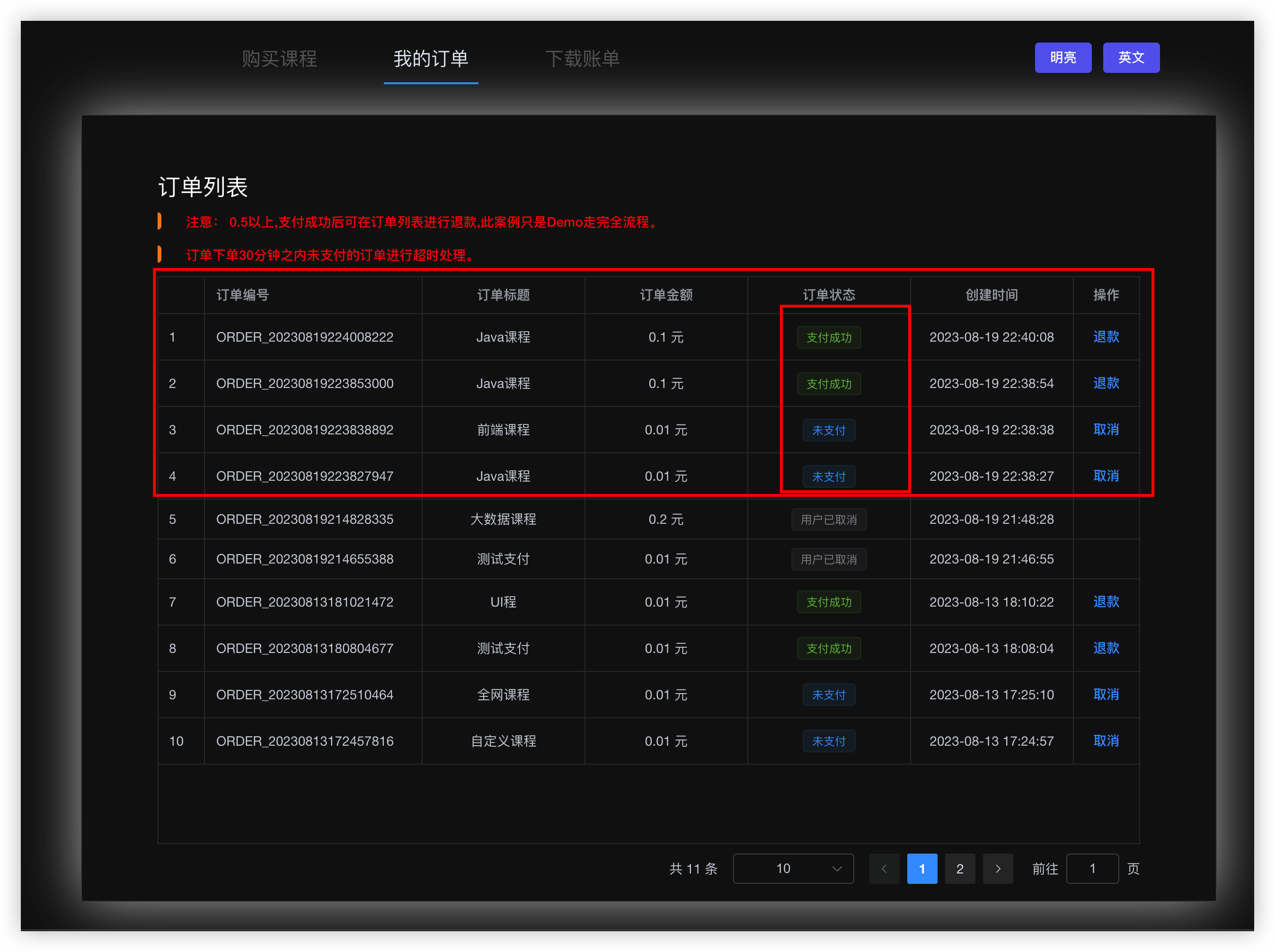Screen dimensions: 1275x952
Task: Click 退款 for order ending 223853000
Action: [1106, 383]
